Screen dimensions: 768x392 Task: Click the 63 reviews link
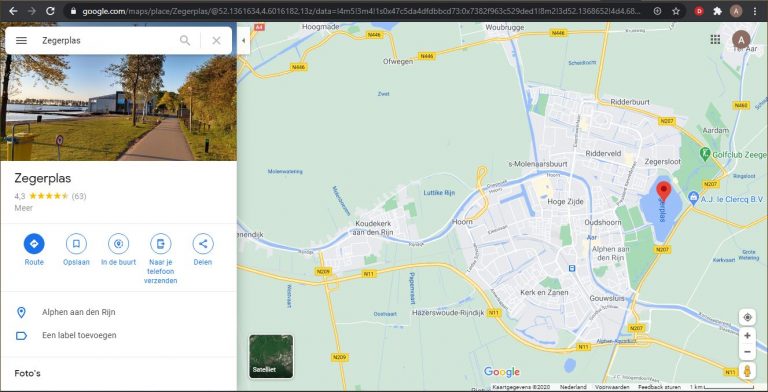coord(79,196)
